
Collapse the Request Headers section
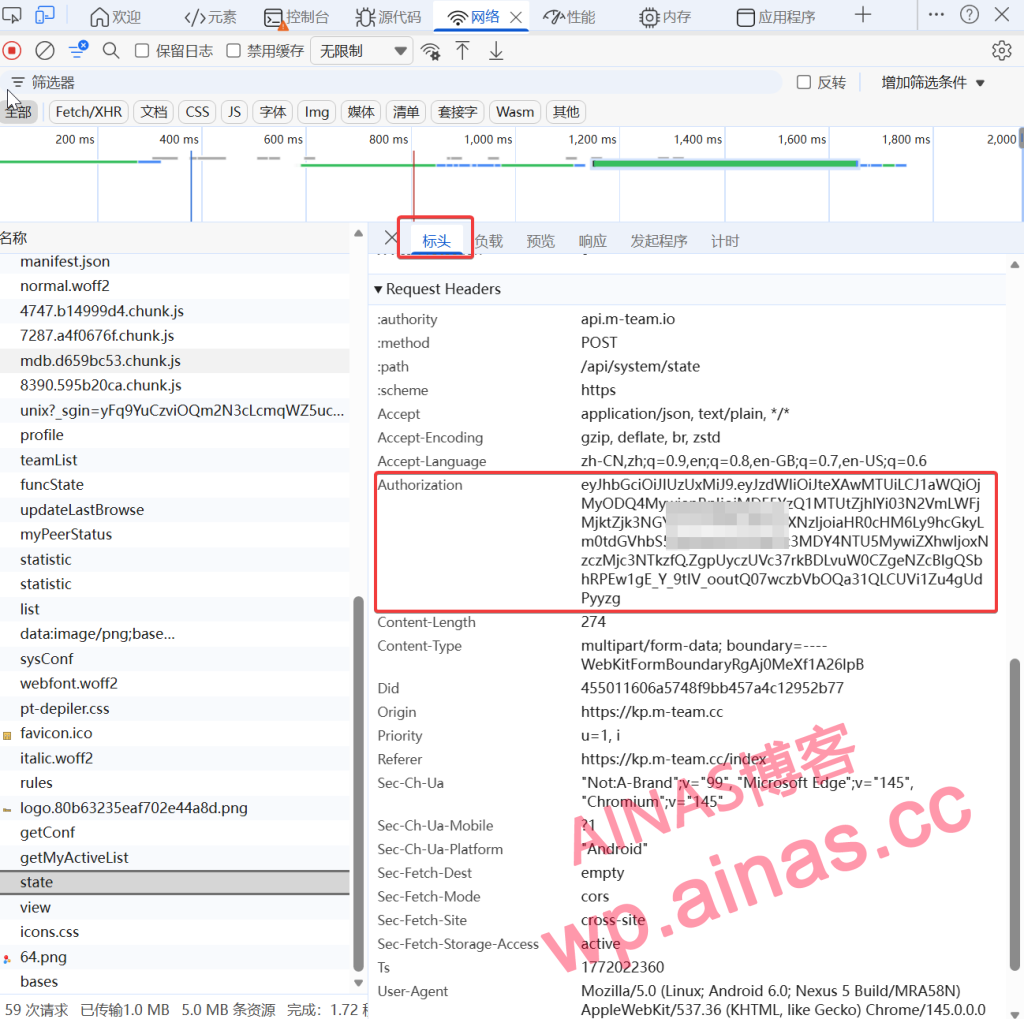[x=378, y=289]
